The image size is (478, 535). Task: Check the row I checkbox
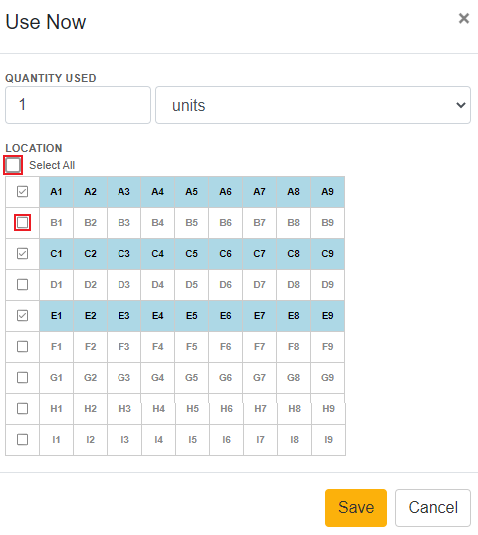point(23,439)
